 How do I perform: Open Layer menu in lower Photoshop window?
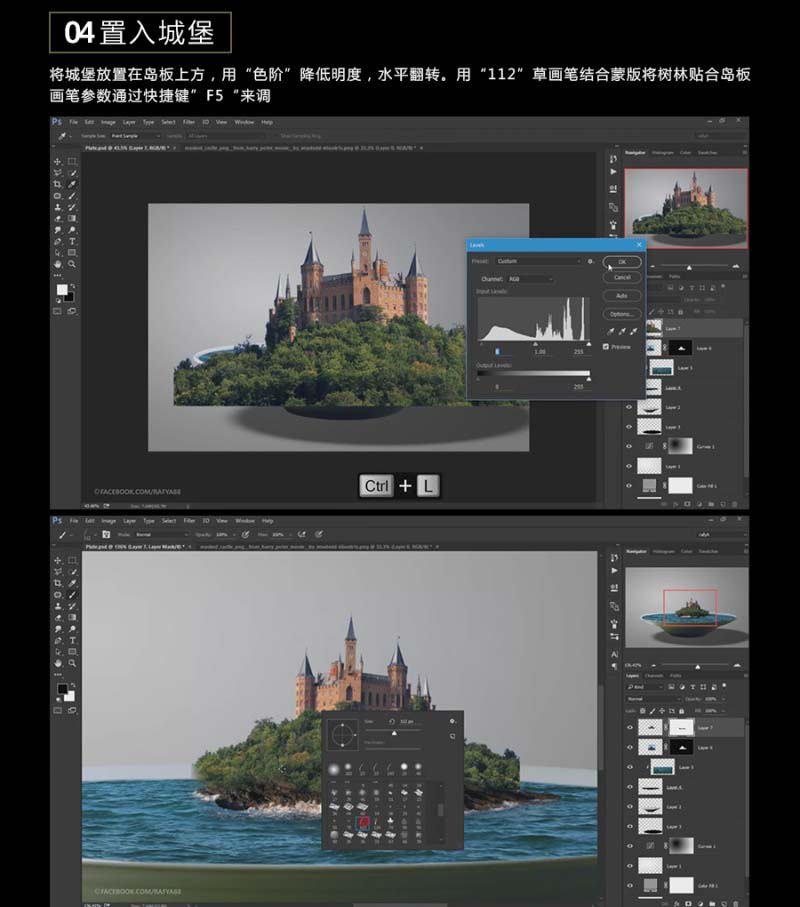(x=130, y=521)
